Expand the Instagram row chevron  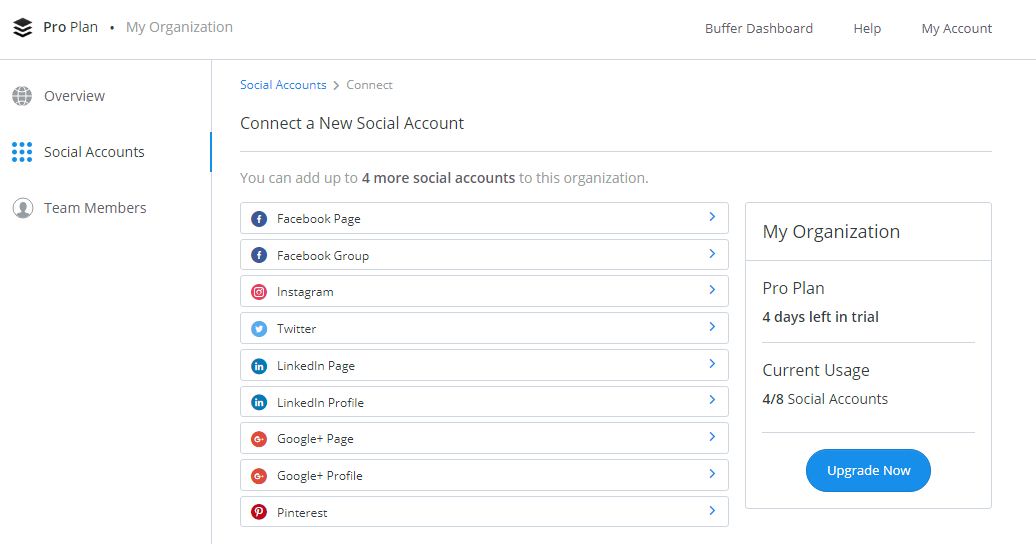click(x=712, y=290)
